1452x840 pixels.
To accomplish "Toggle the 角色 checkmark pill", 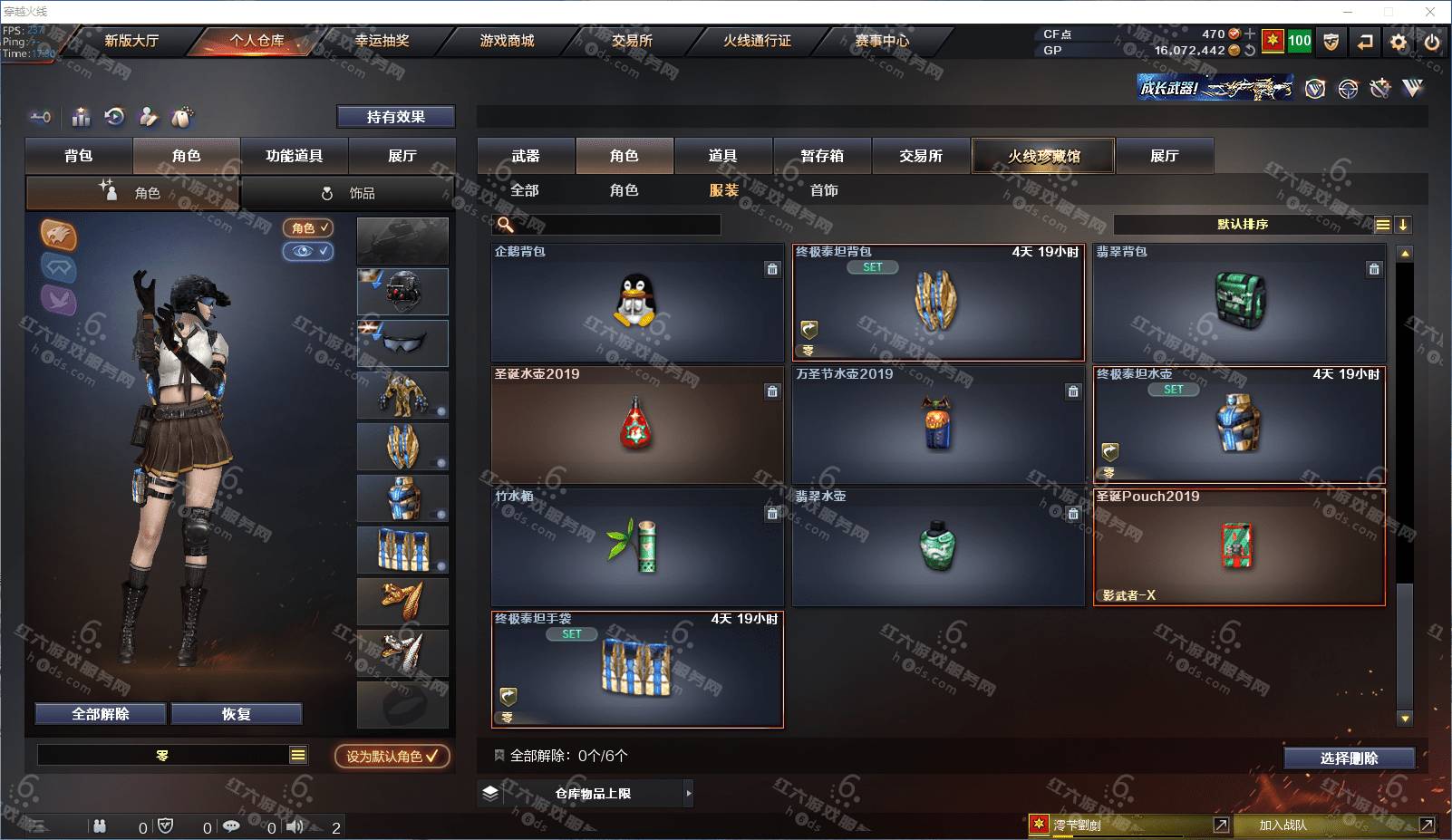I will click(308, 228).
